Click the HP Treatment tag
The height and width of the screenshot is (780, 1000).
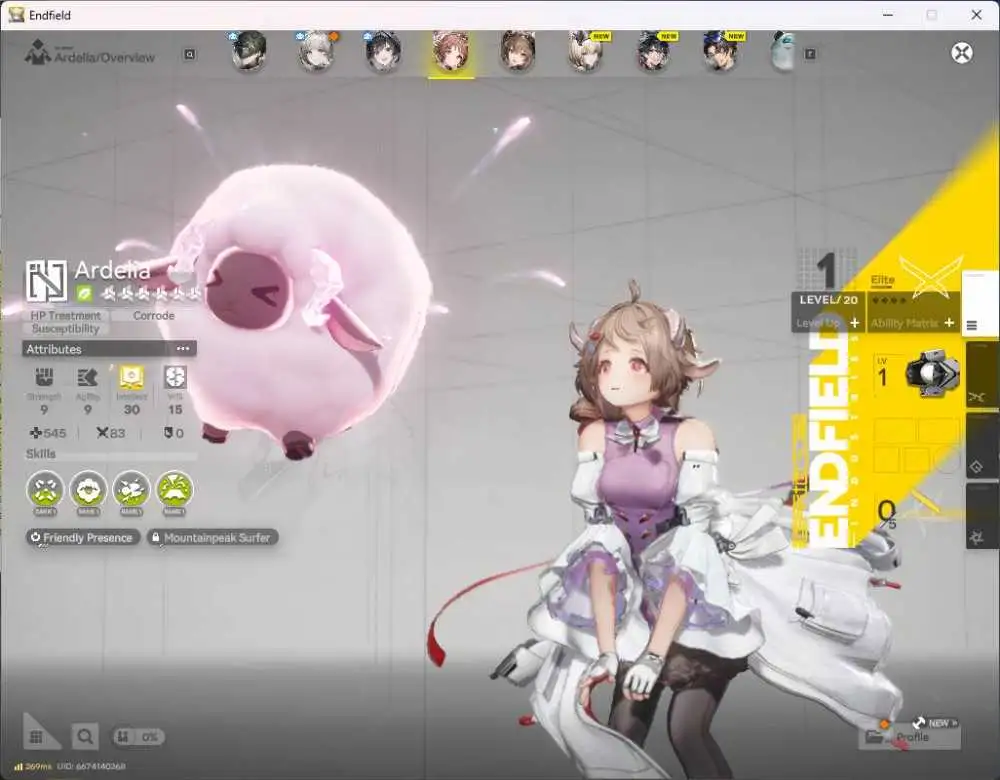[66, 316]
